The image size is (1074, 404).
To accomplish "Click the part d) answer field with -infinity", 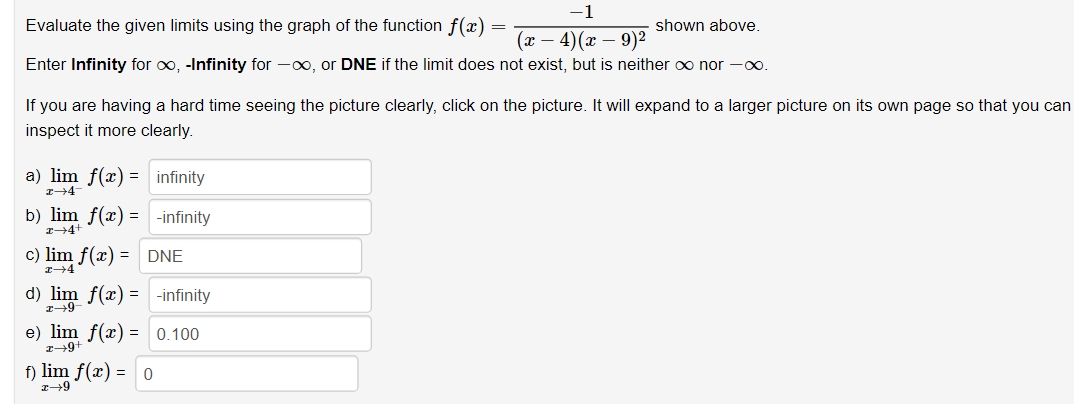I will click(x=260, y=295).
